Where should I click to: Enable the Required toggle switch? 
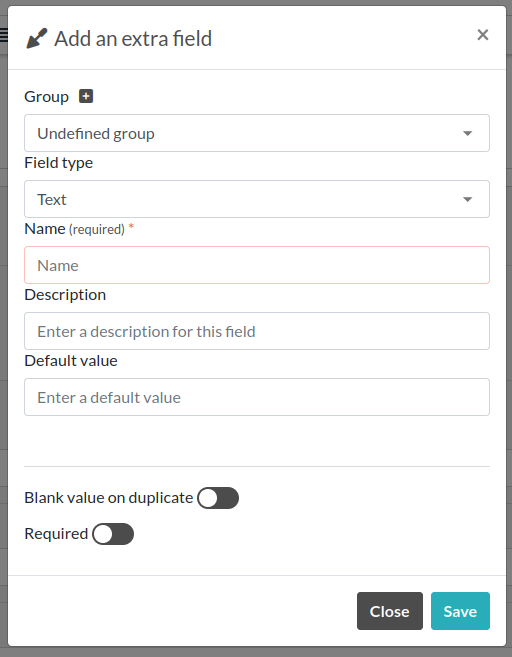click(x=113, y=534)
